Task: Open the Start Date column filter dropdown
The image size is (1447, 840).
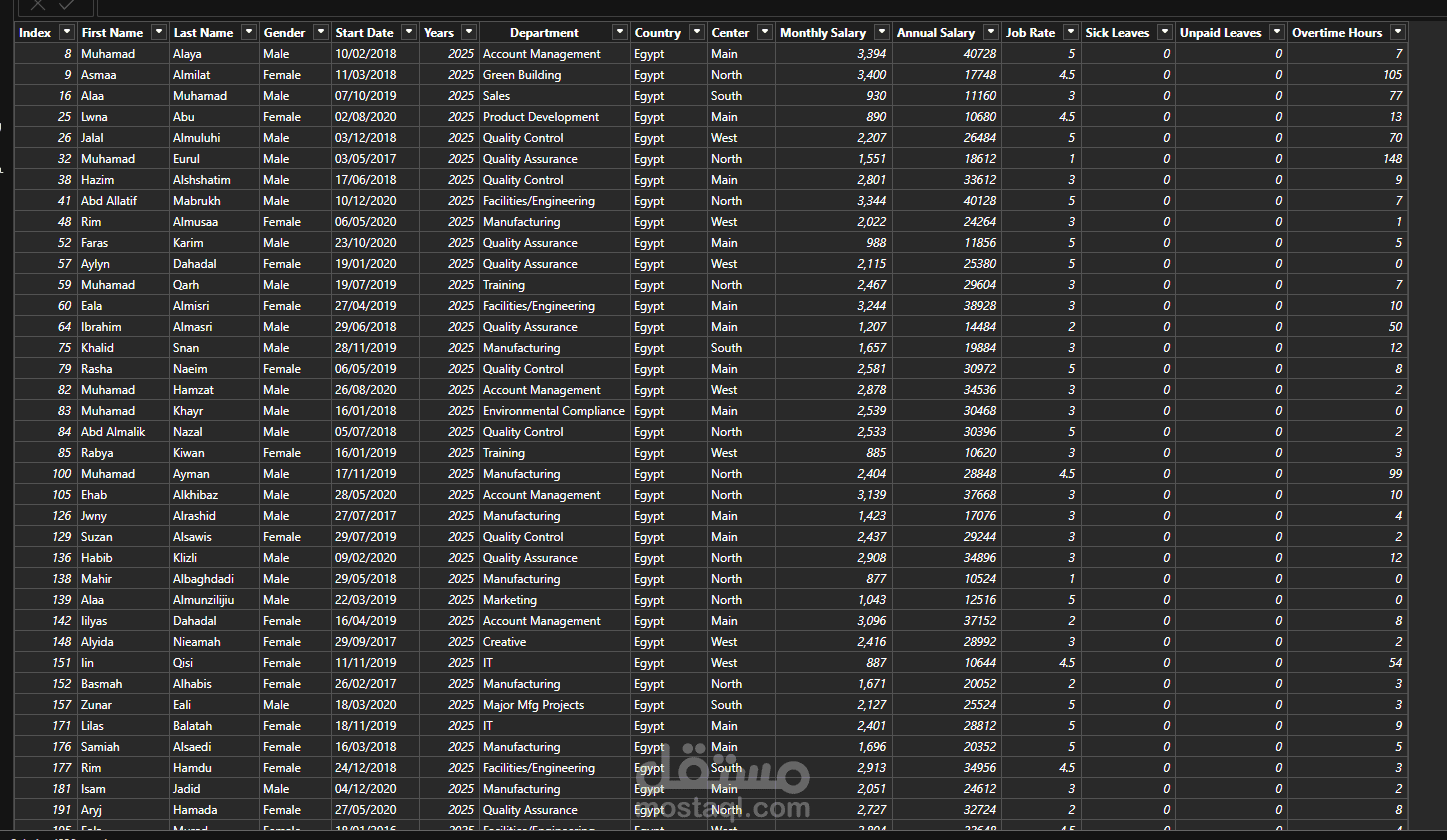Action: (409, 33)
